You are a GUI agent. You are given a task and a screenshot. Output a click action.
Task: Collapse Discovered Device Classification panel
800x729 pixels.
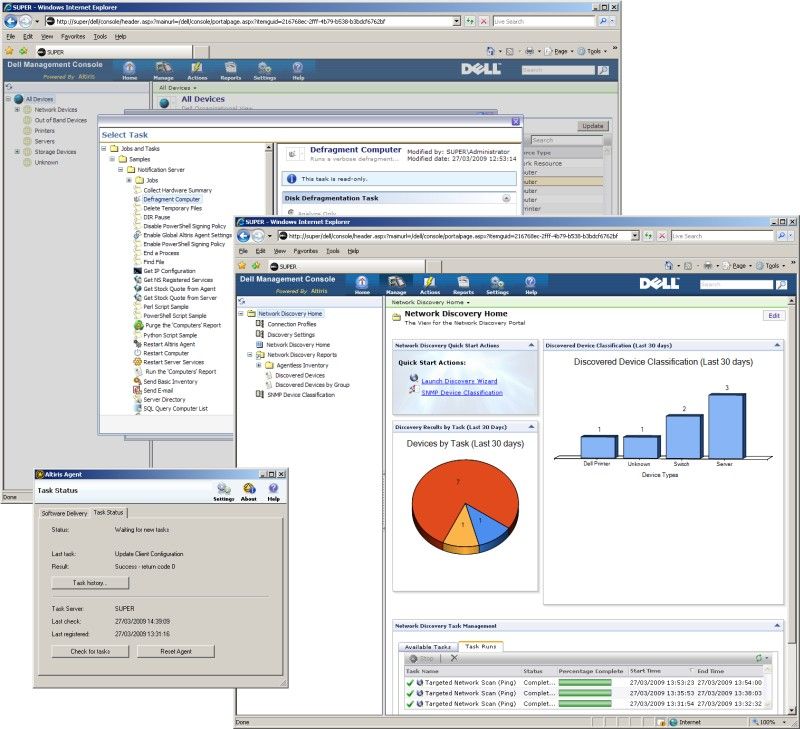pos(777,345)
